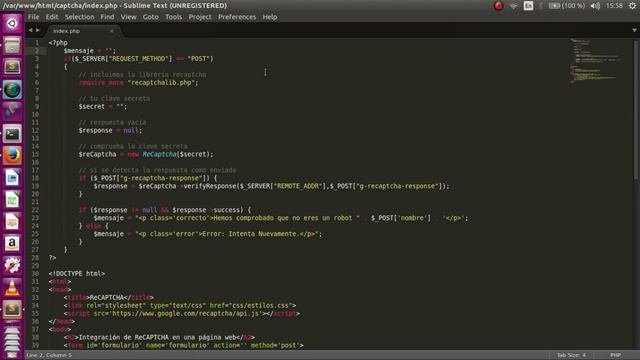Open System Settings wrench-gear dock icon

click(x=12, y=266)
